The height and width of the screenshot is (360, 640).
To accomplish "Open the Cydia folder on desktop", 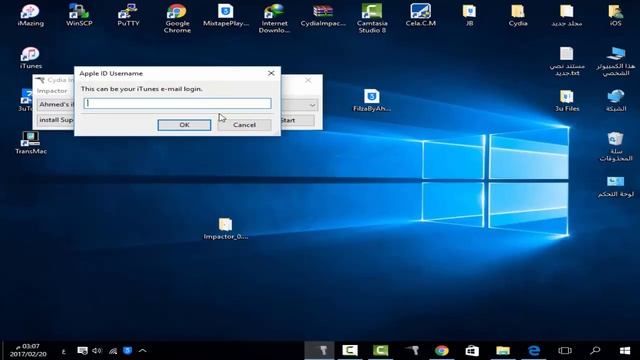I will (x=518, y=16).
